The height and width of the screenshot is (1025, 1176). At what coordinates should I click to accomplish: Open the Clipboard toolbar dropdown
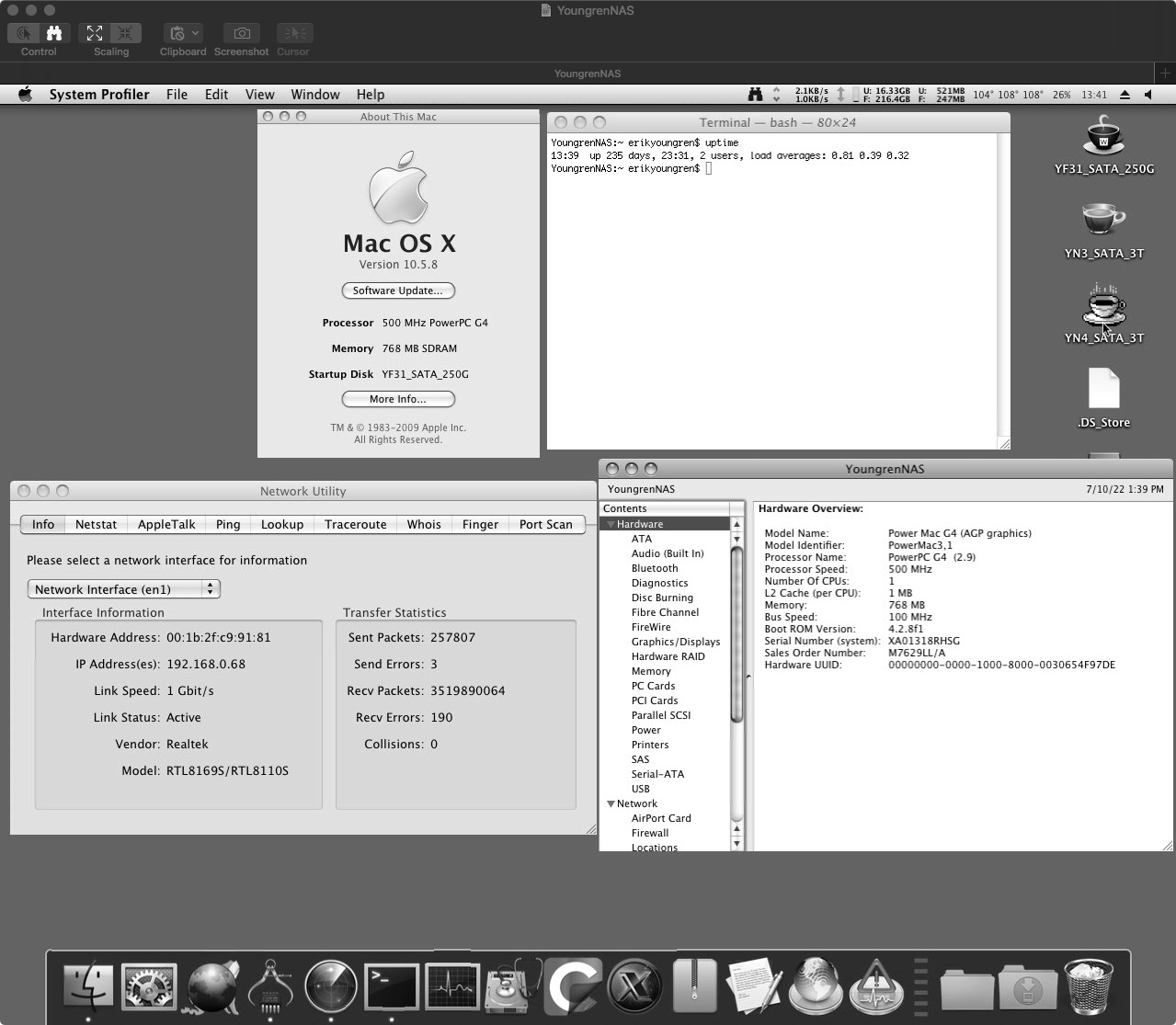coord(183,33)
